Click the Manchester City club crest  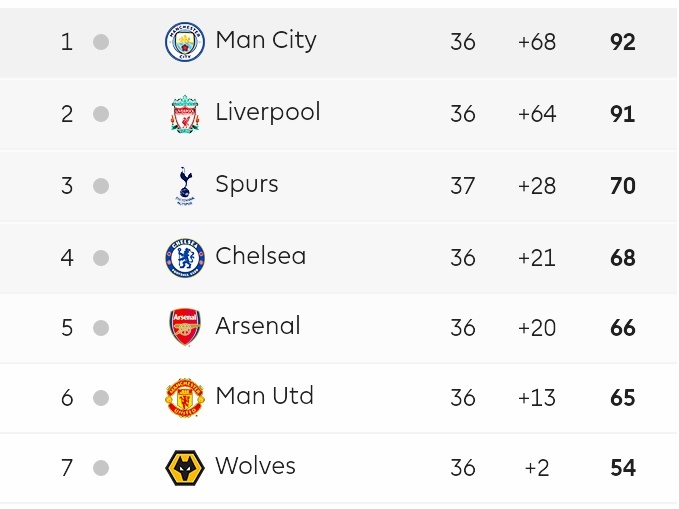coord(184,42)
